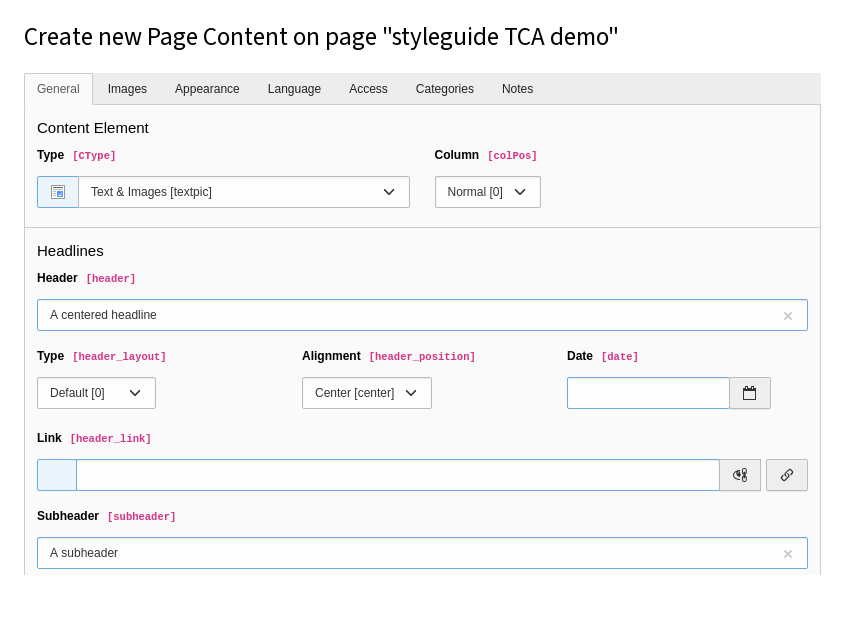Viewport: 845px width, 640px height.
Task: Click the Text & Images content type icon
Action: click(58, 192)
